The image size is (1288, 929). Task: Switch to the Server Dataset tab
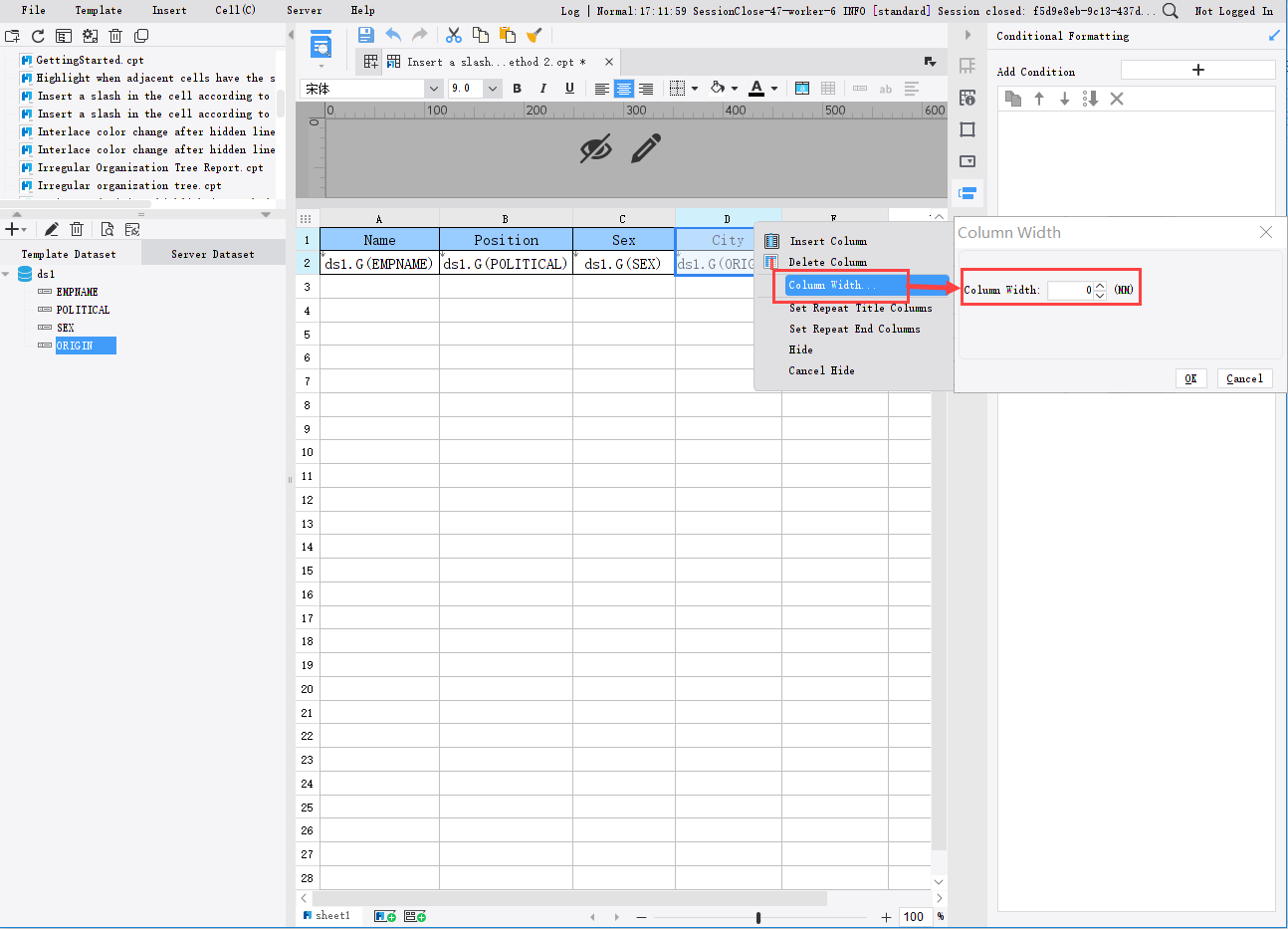212,253
